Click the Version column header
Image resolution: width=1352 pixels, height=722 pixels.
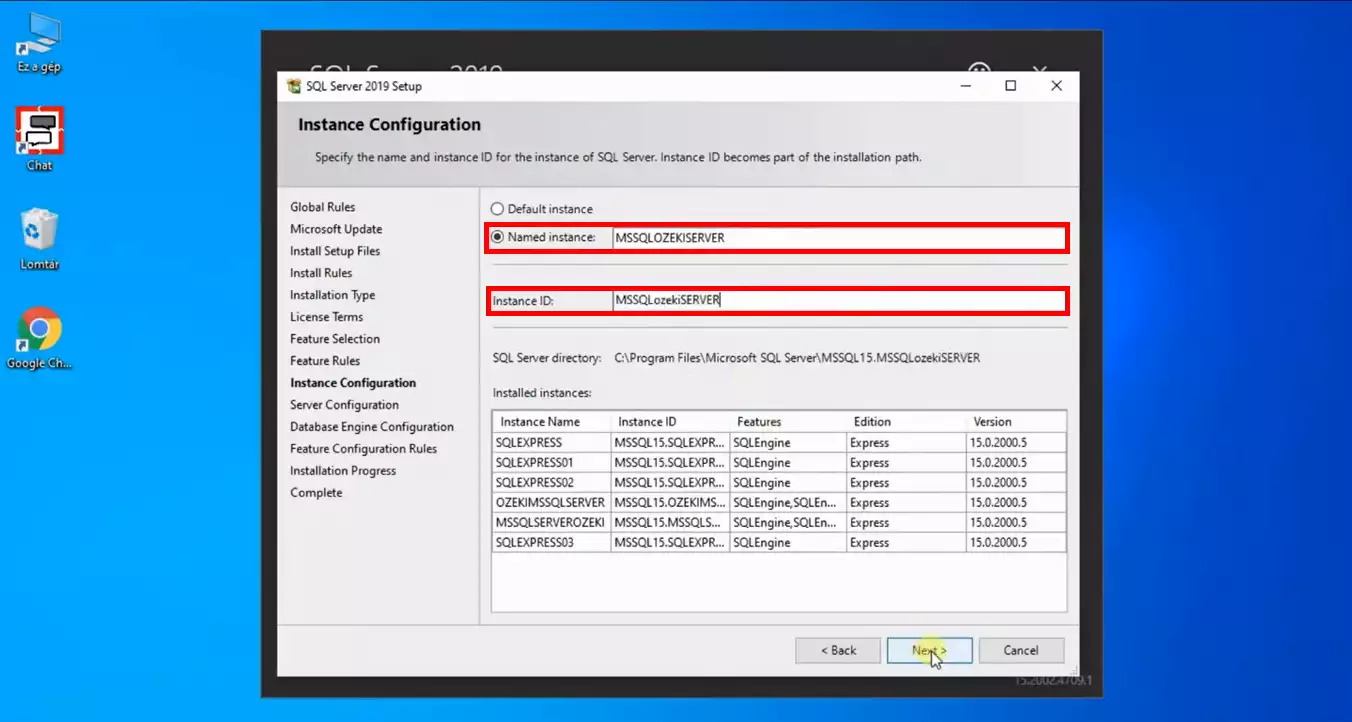point(1016,422)
